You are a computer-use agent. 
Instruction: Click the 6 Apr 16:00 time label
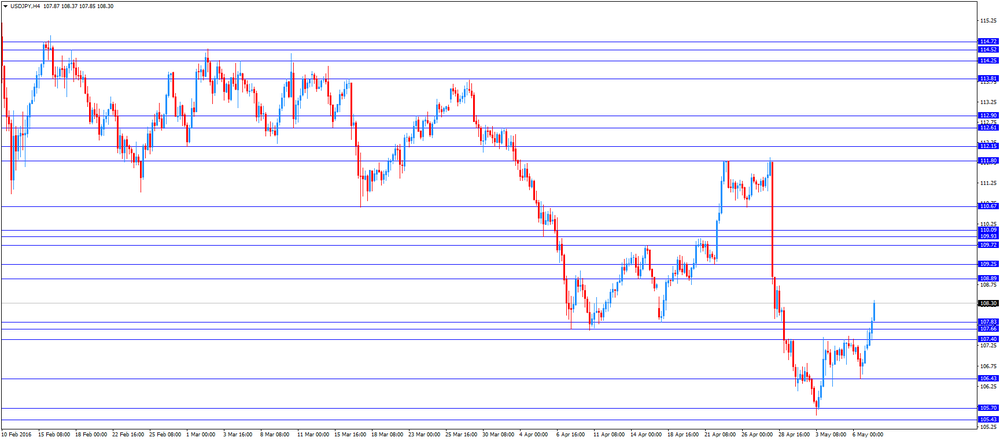(571, 435)
